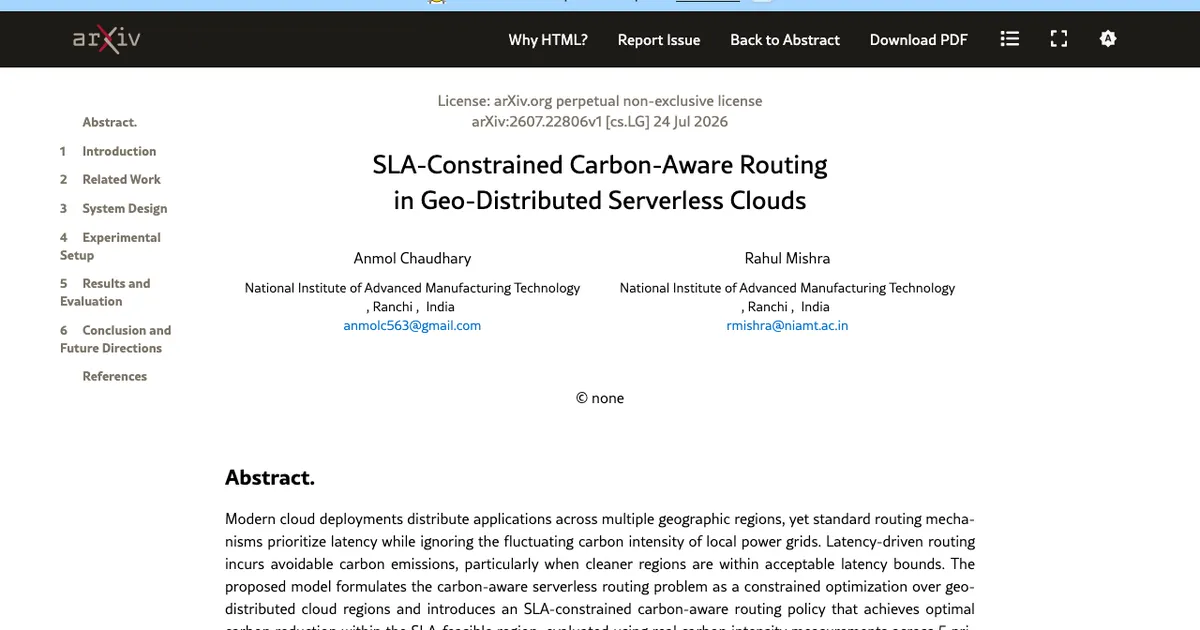Open the theme color mode toggle icon
This screenshot has width=1200, height=630.
1107,39
